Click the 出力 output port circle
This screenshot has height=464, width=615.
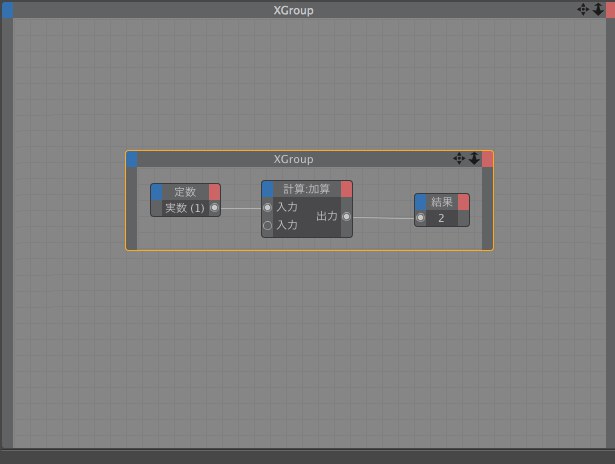pos(346,216)
